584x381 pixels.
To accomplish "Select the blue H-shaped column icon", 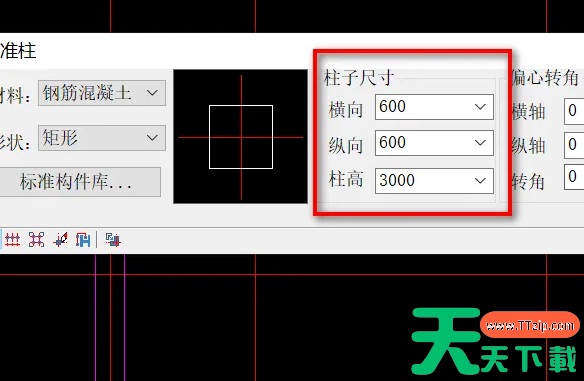I will coord(83,239).
